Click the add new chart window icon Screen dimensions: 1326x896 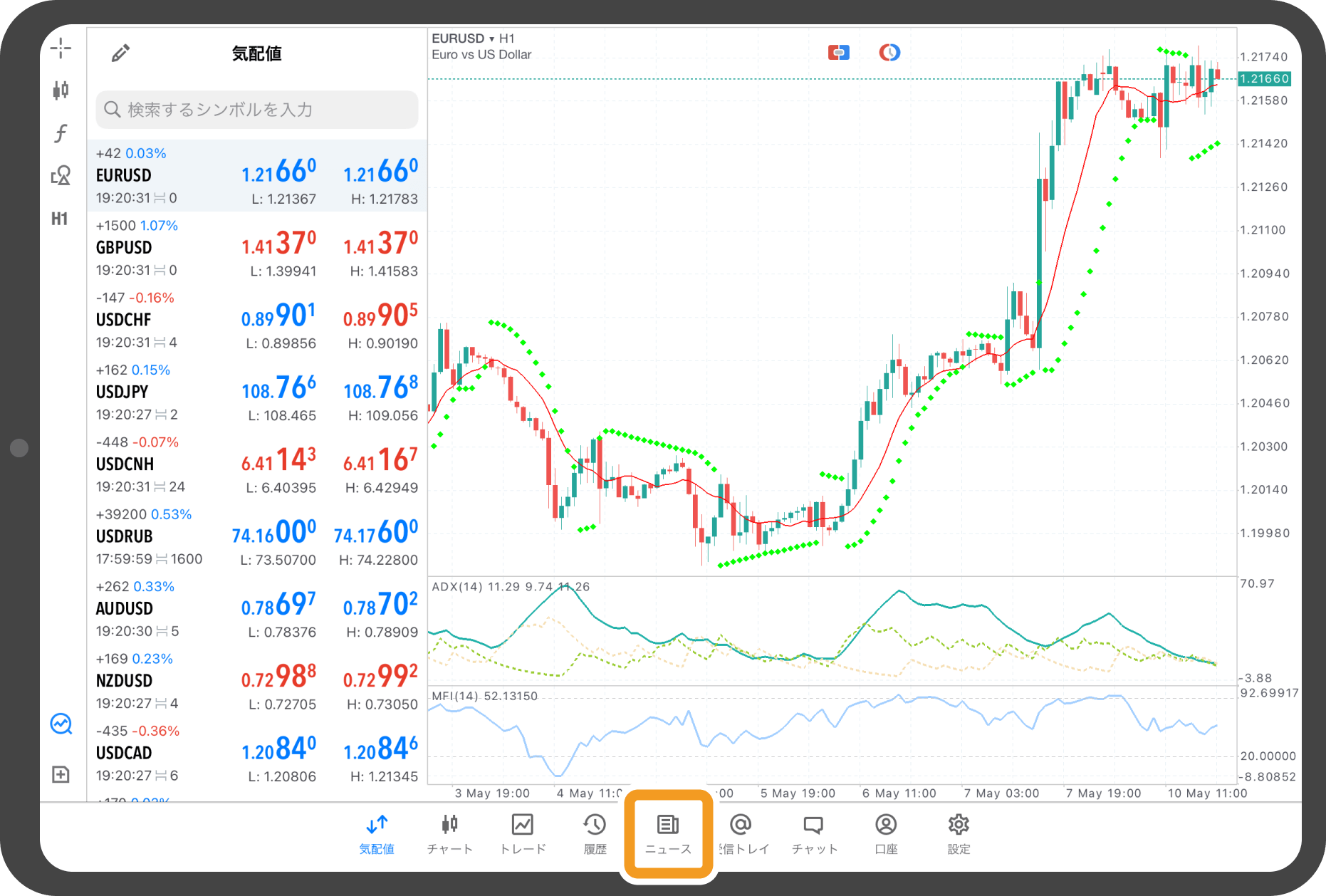[61, 774]
